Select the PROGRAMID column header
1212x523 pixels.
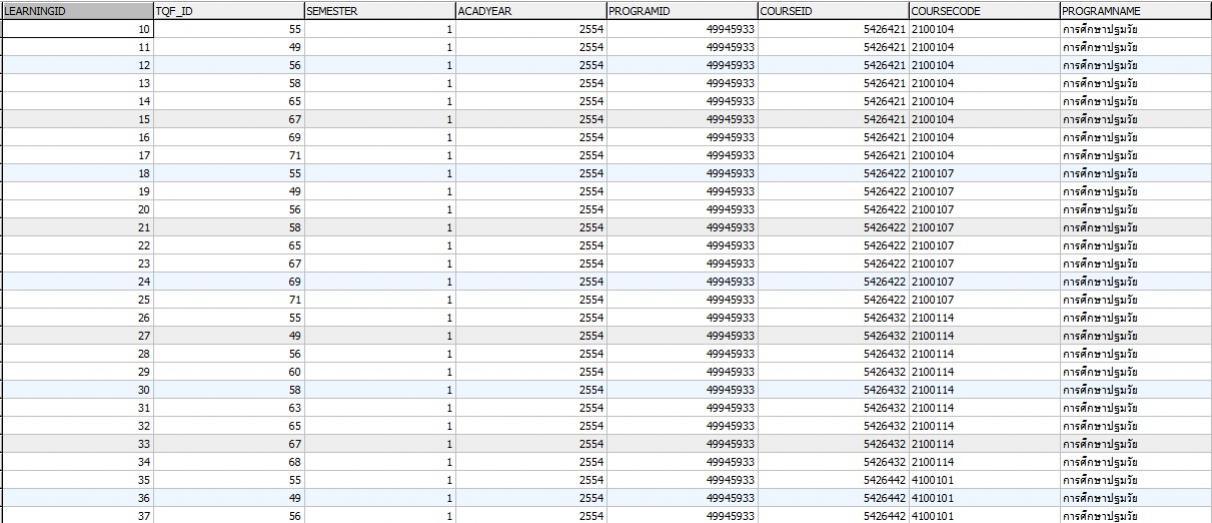[681, 9]
